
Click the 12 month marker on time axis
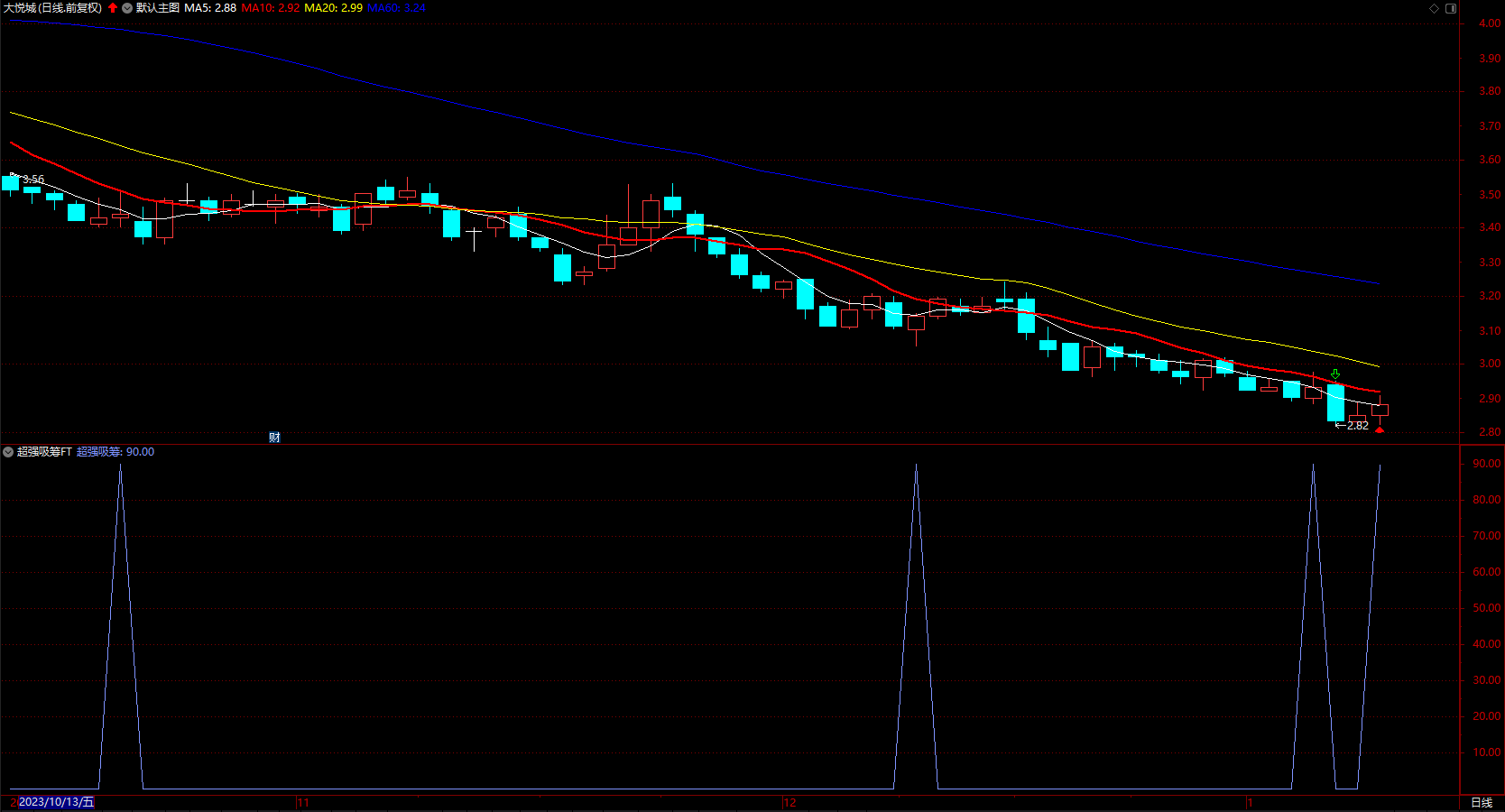coord(790,802)
